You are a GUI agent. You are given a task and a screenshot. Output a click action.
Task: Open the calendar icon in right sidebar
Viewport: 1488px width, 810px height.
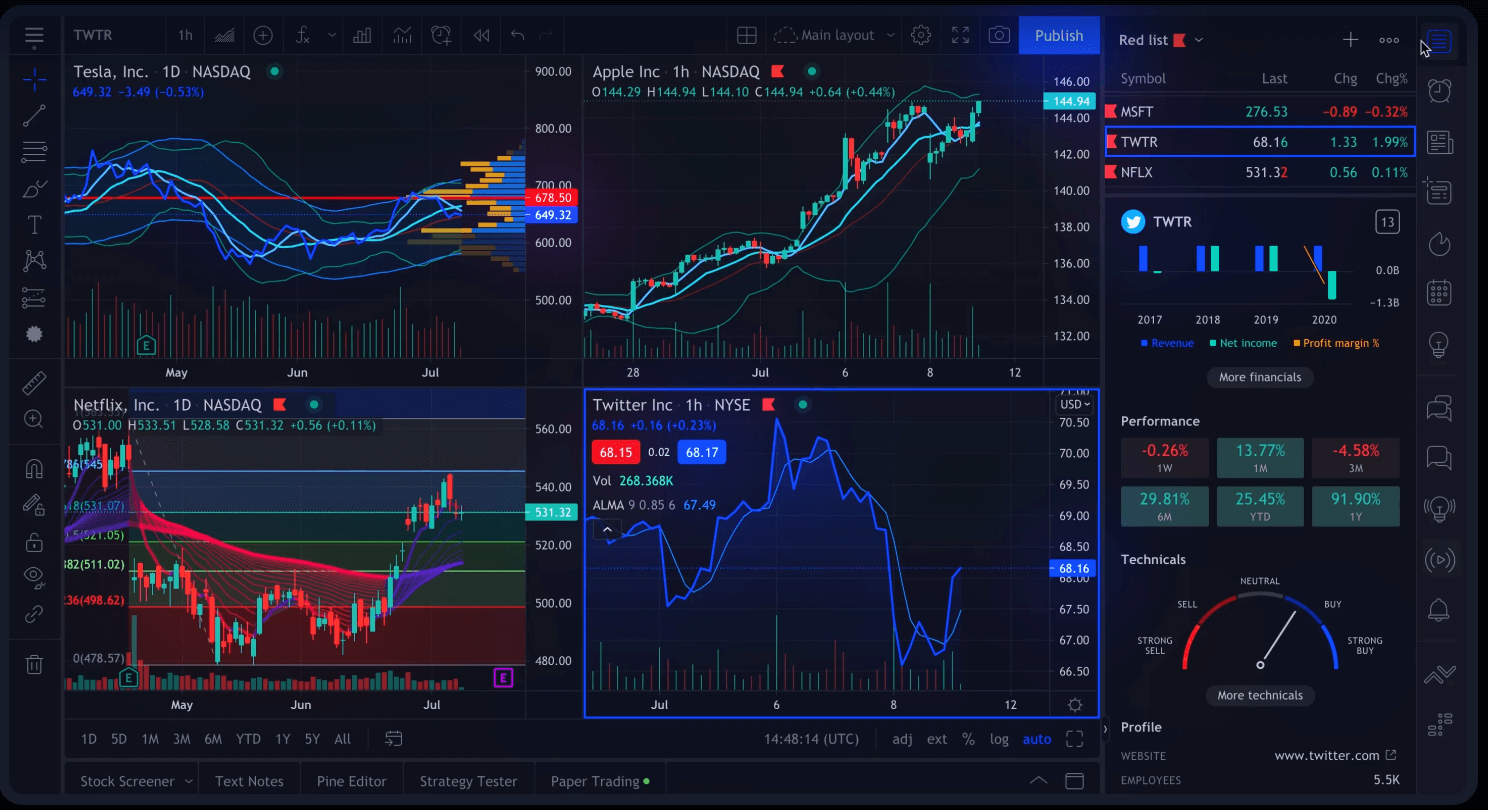click(x=1439, y=293)
